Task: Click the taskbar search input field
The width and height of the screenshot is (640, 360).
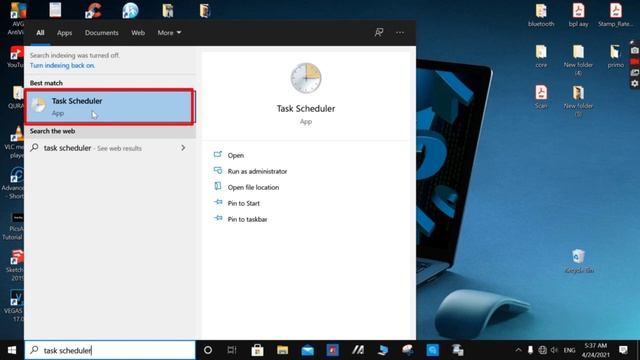Action: pyautogui.click(x=110, y=350)
